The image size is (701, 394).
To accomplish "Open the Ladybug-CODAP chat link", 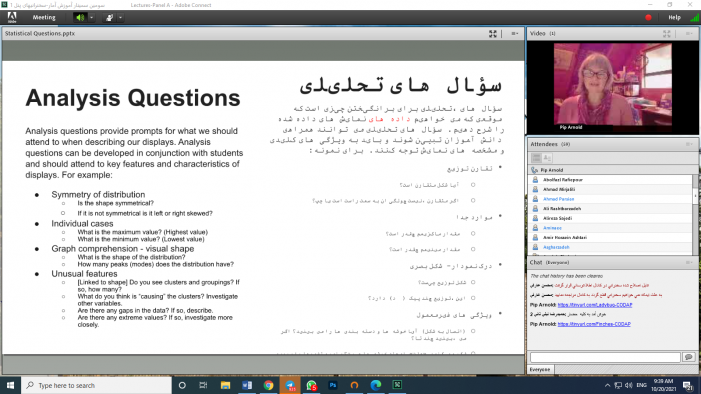I will point(595,305).
